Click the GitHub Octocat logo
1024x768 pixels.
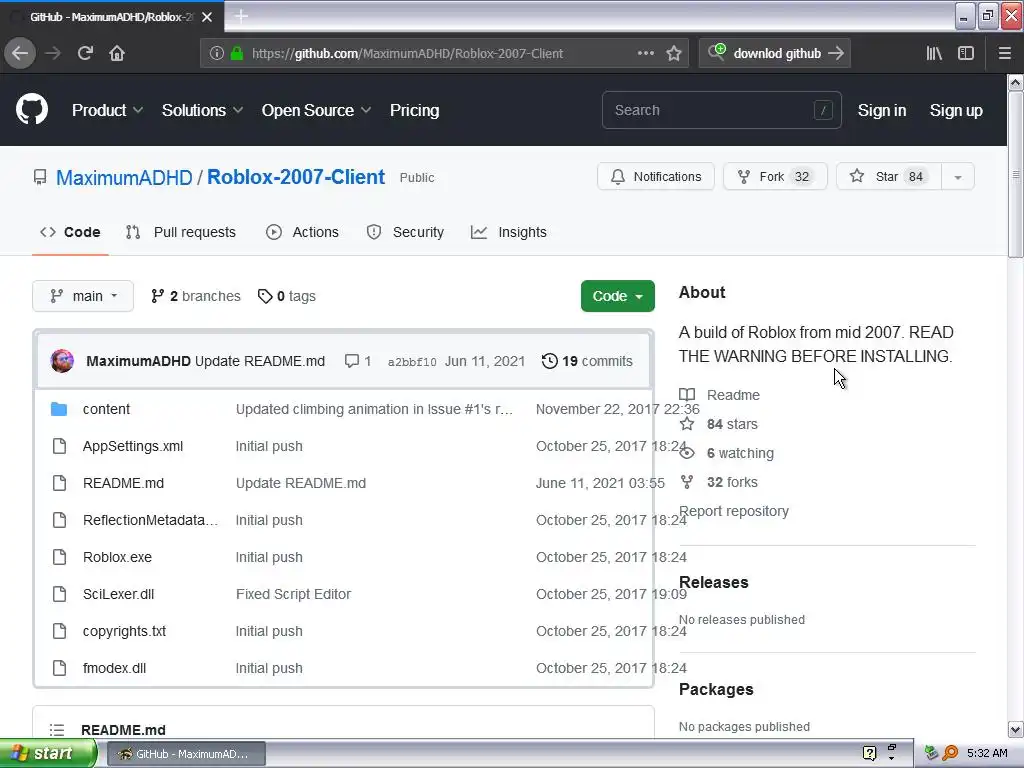[32, 110]
